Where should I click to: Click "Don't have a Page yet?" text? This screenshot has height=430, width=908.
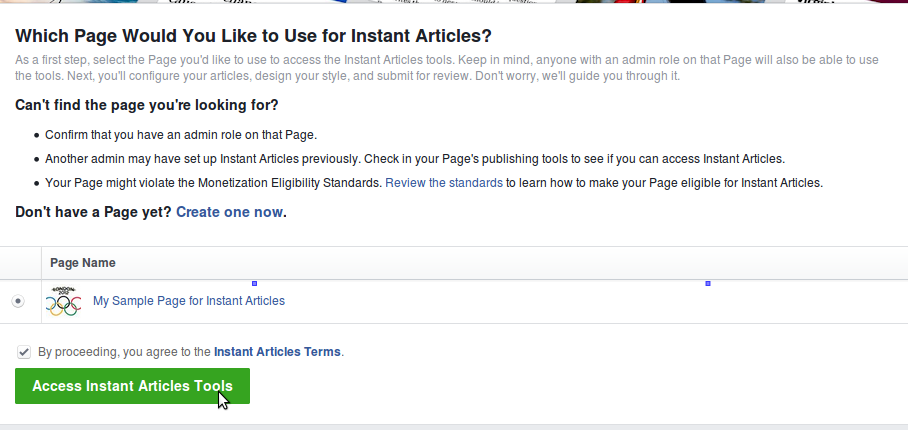(x=93, y=212)
